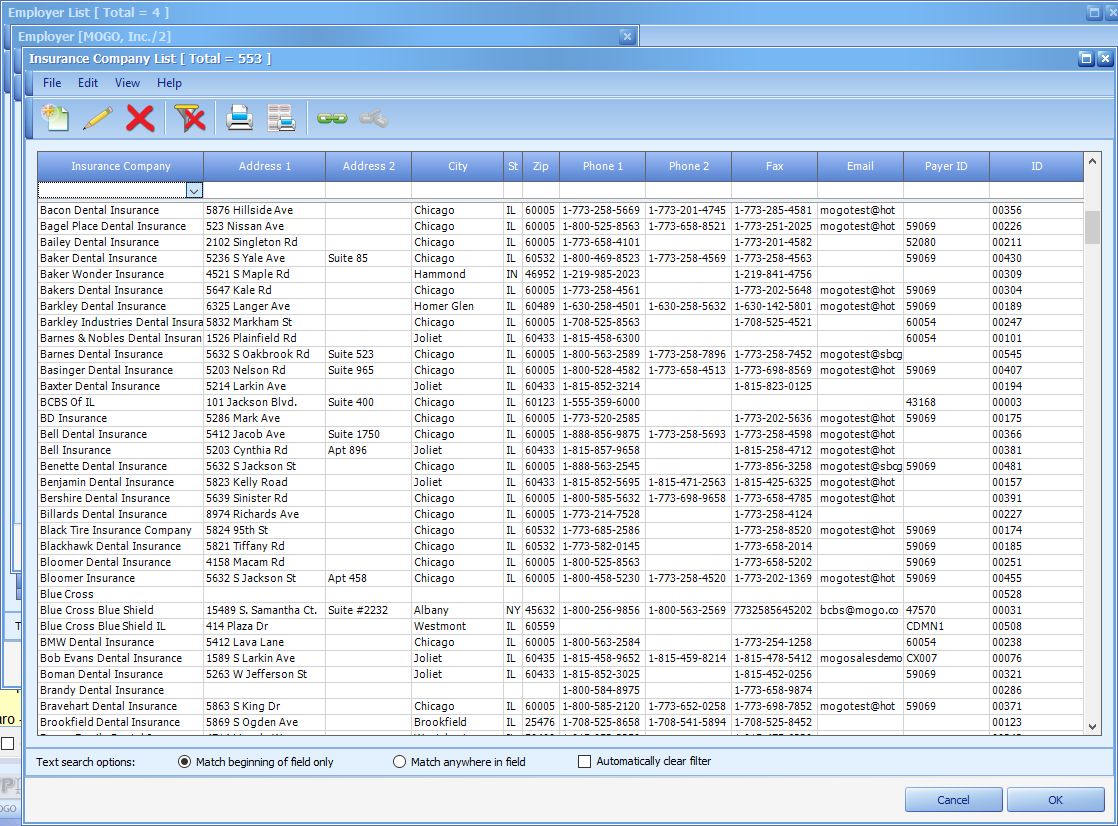Click the red X delete icon
The height and width of the screenshot is (826, 1118).
pyautogui.click(x=140, y=118)
